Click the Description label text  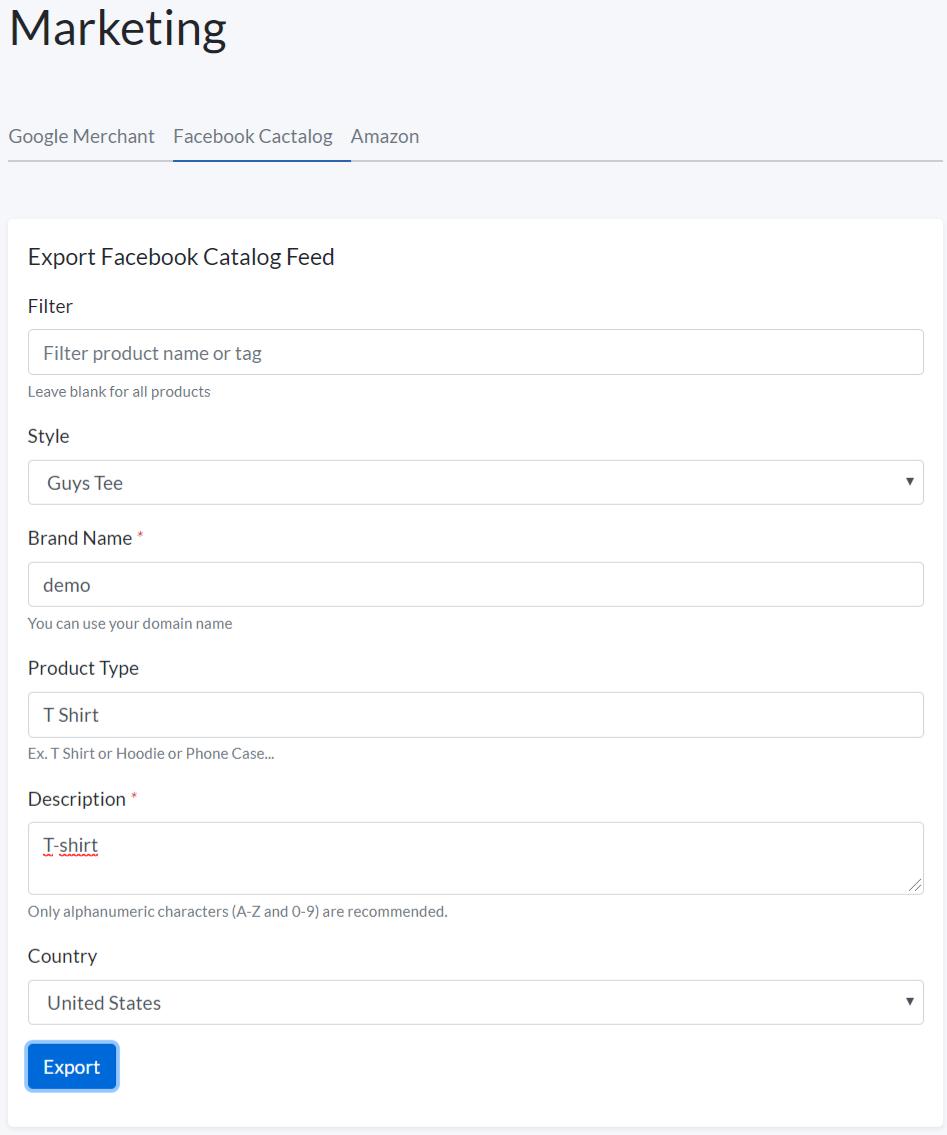coord(77,799)
